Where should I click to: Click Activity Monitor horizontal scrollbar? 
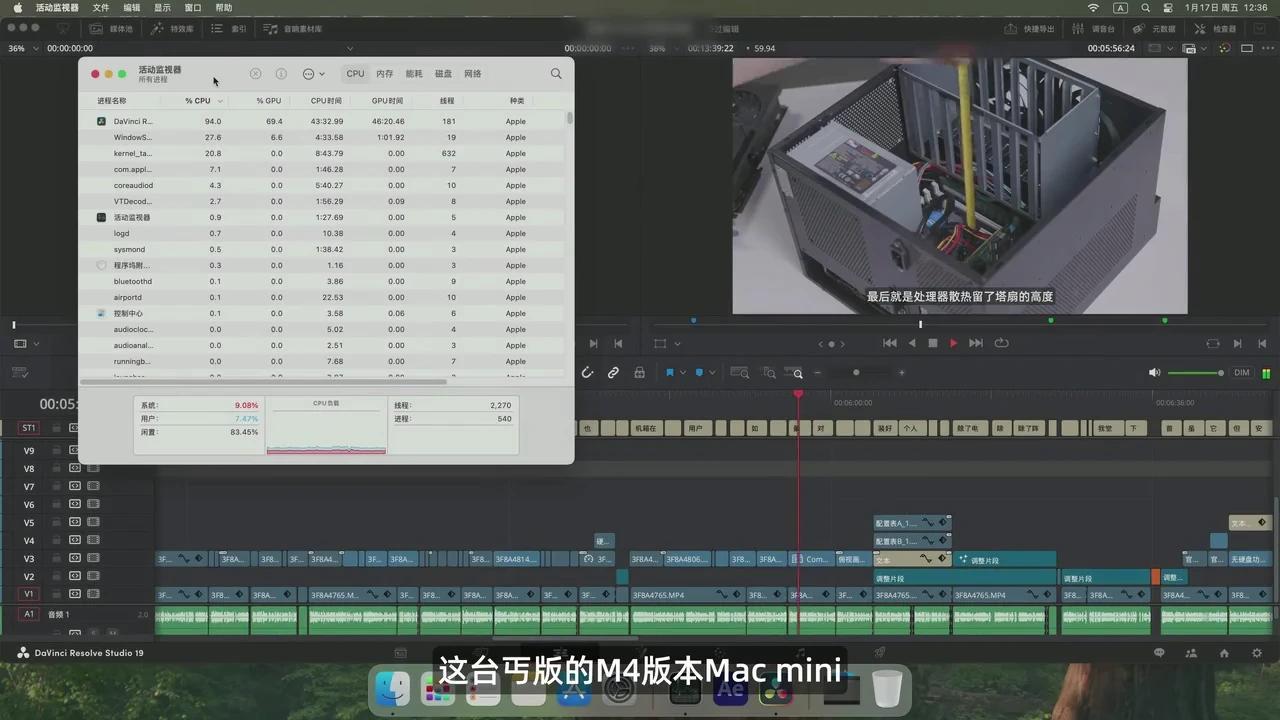(263, 381)
